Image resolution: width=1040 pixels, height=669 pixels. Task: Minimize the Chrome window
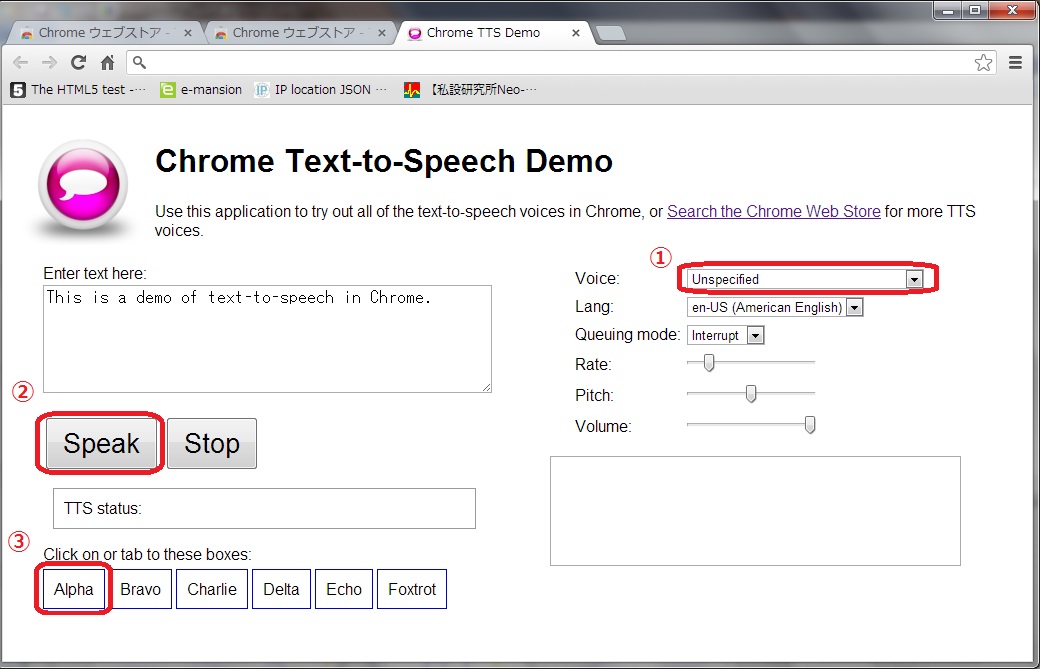(x=948, y=10)
